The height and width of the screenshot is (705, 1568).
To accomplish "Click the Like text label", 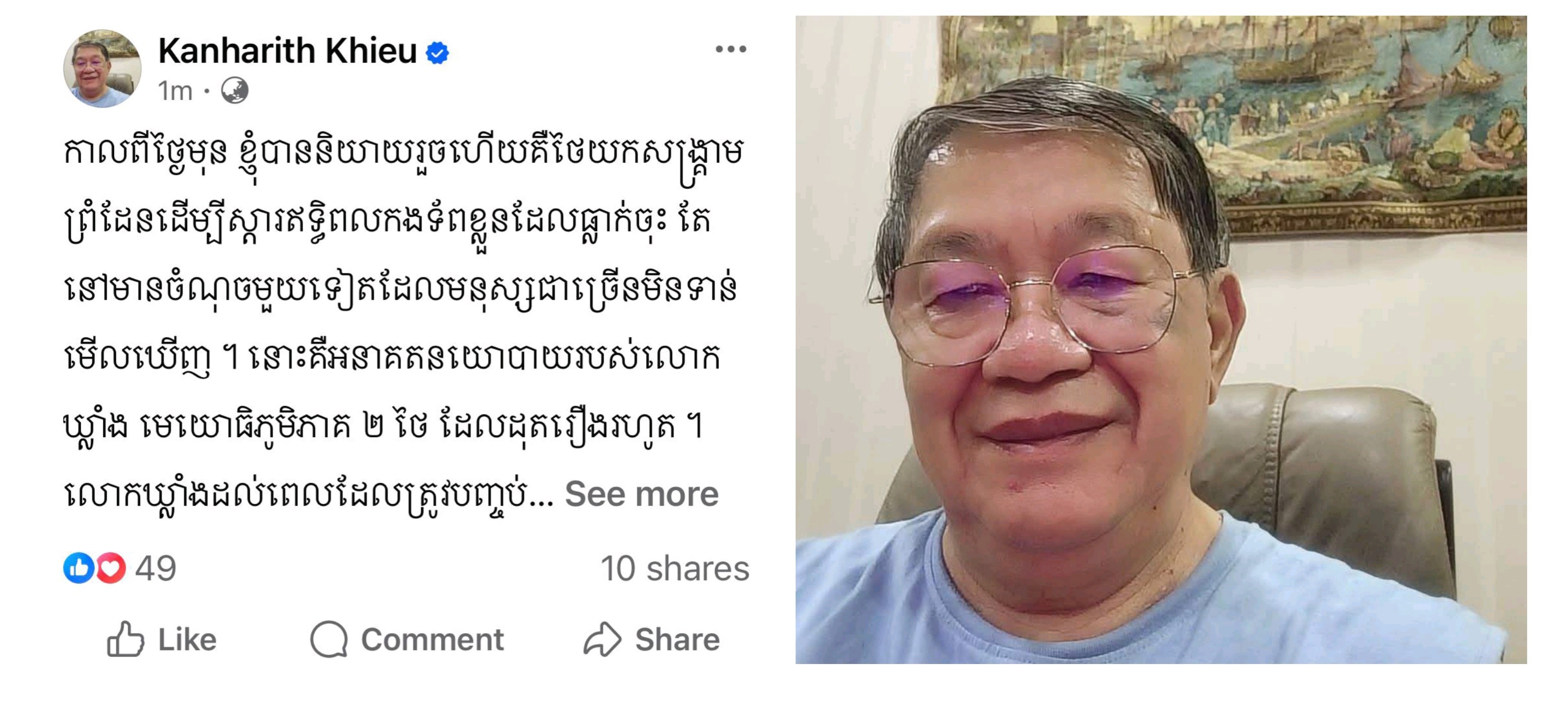I will 187,640.
